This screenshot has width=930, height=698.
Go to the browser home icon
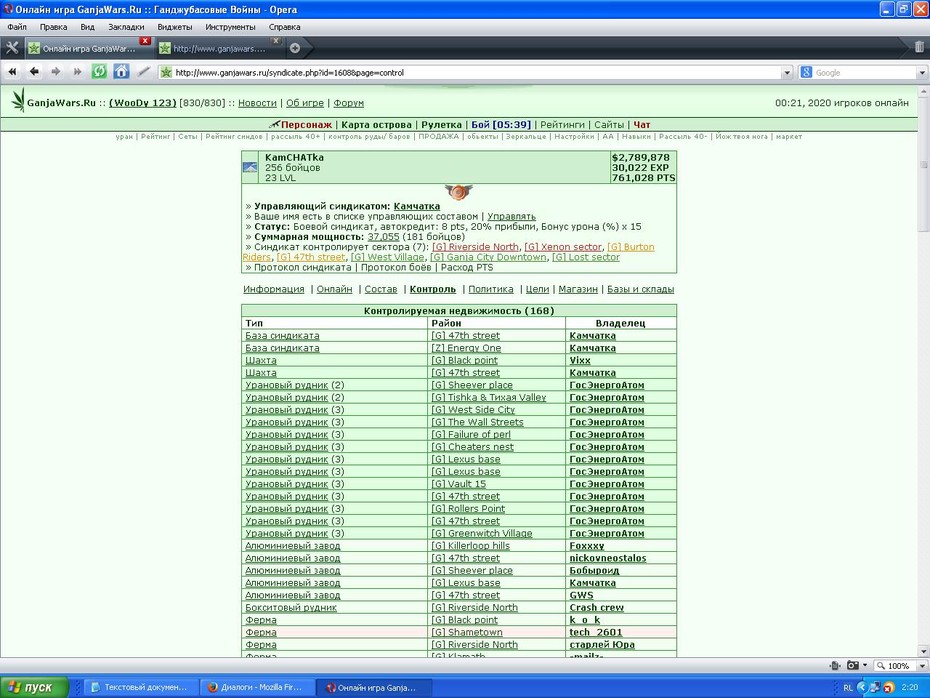coord(122,72)
